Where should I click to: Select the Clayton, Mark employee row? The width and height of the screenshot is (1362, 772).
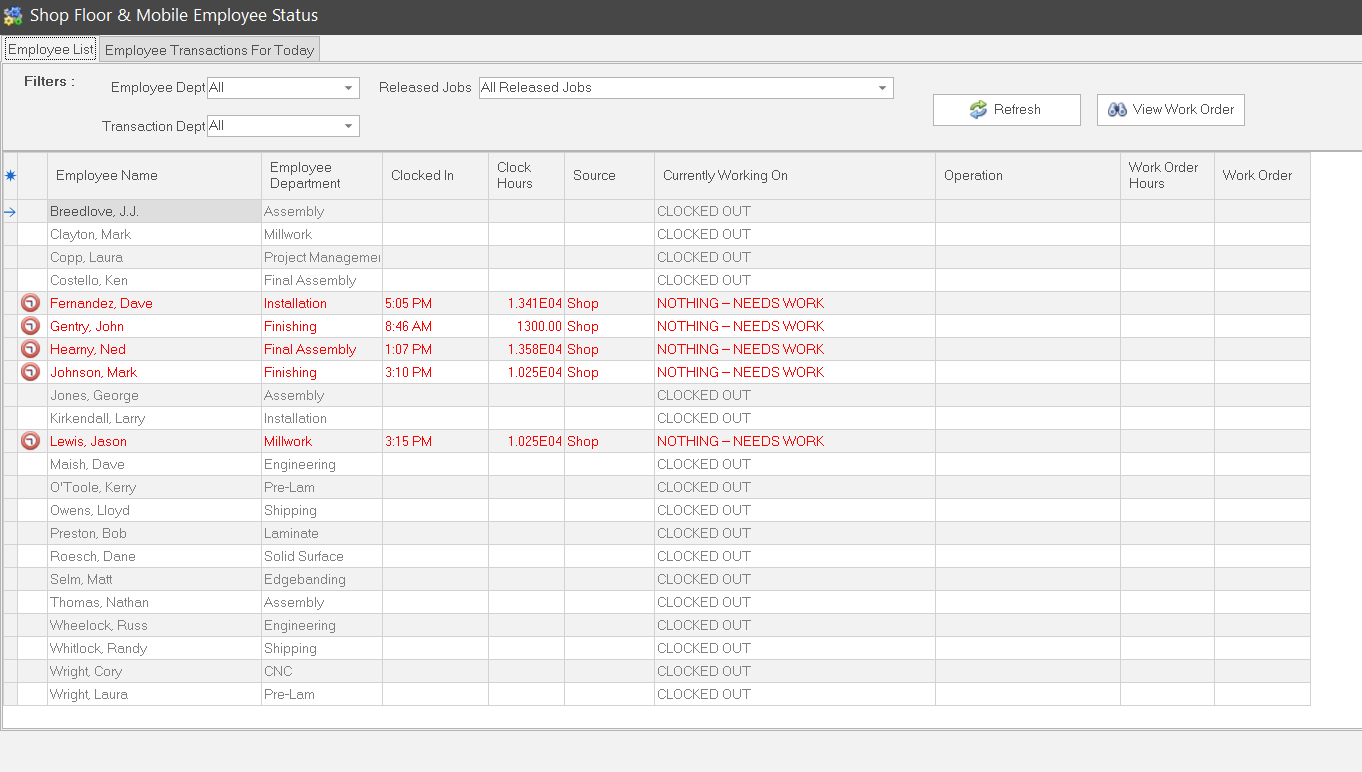point(91,234)
